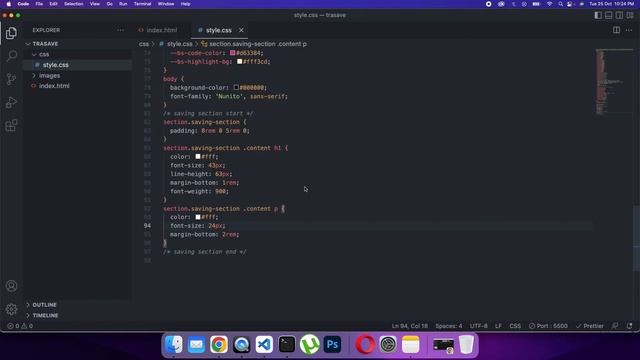Open the Selection menu
The image size is (640, 360).
73,4
